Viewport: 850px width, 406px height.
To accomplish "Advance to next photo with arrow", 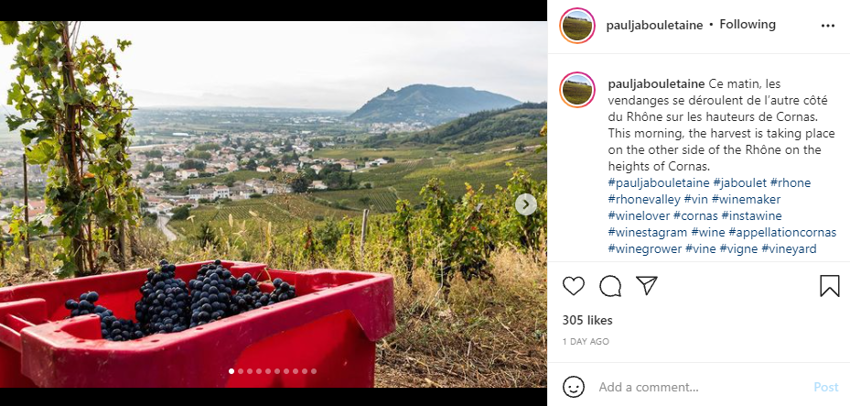I will click(526, 204).
